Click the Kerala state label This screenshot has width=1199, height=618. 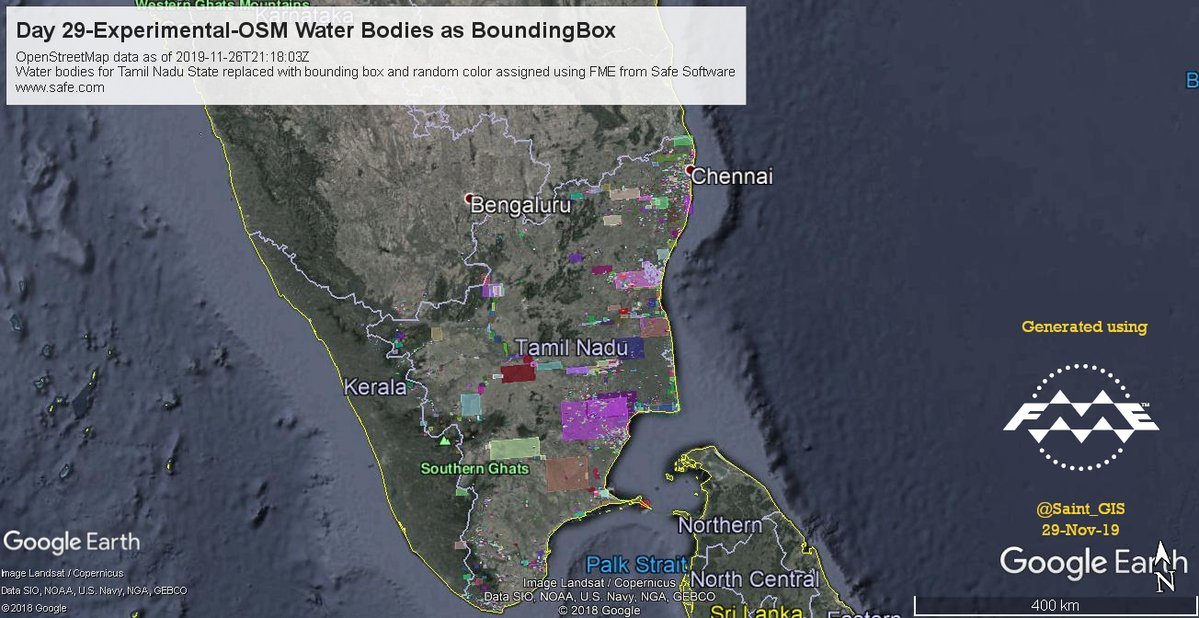375,387
